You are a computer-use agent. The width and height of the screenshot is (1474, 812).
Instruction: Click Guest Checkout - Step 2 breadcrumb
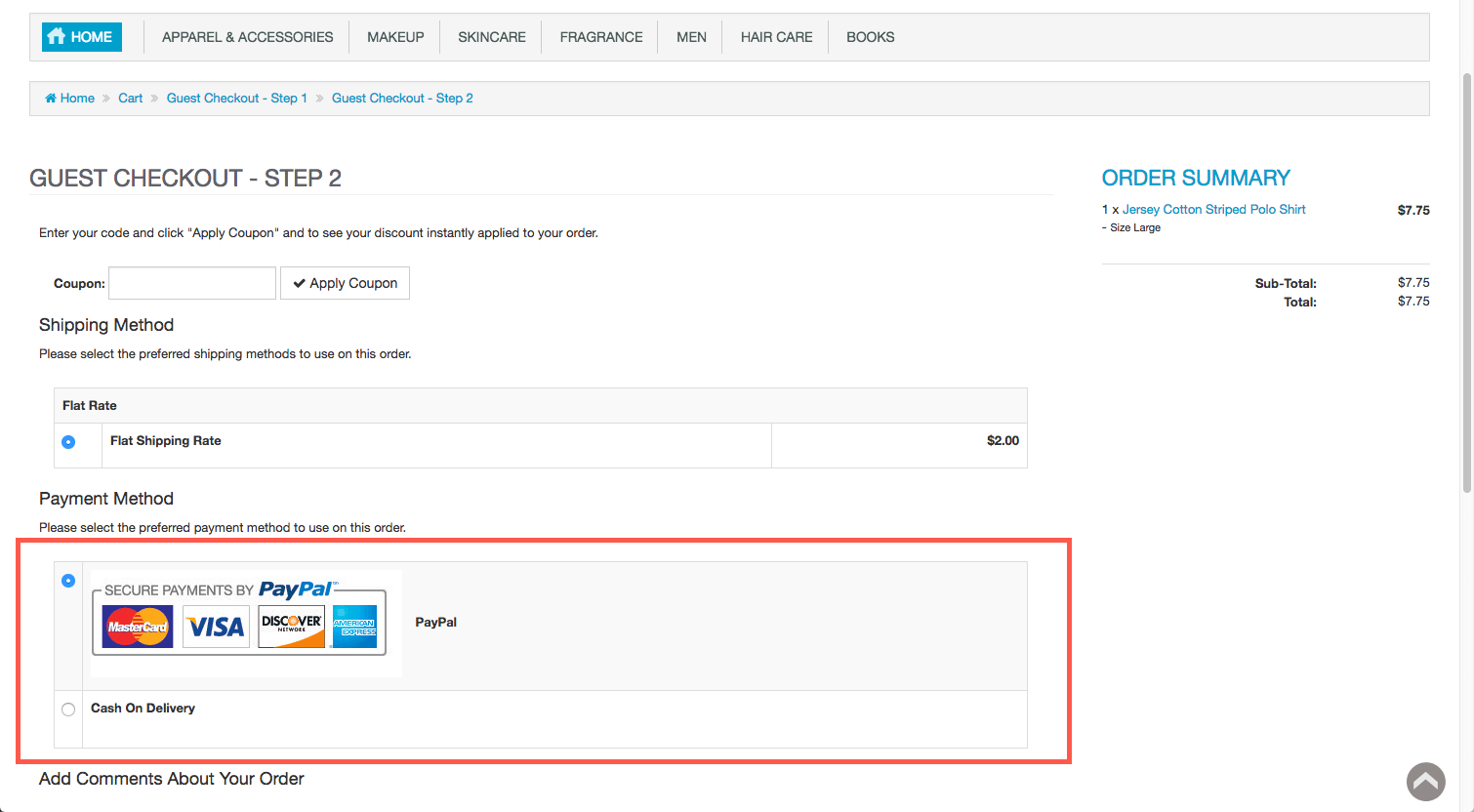point(402,99)
